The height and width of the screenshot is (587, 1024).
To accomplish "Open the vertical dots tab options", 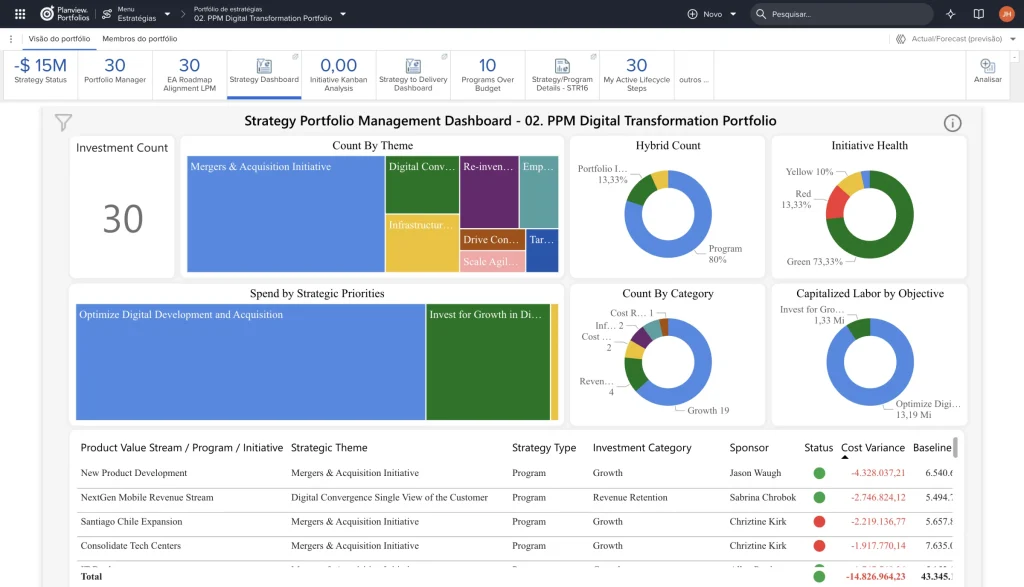I will click(x=11, y=39).
